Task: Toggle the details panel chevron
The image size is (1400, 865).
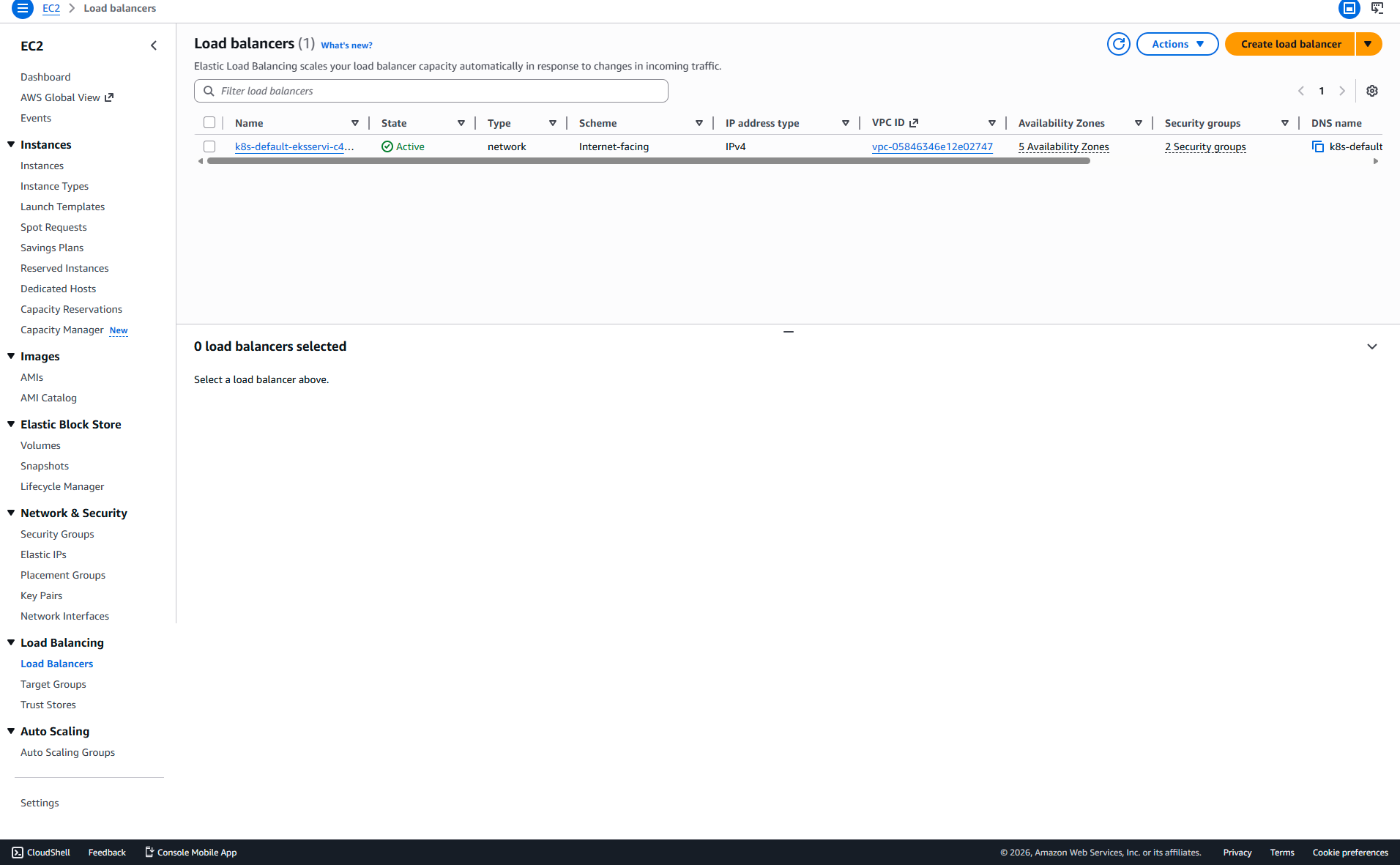Action: (x=1372, y=346)
